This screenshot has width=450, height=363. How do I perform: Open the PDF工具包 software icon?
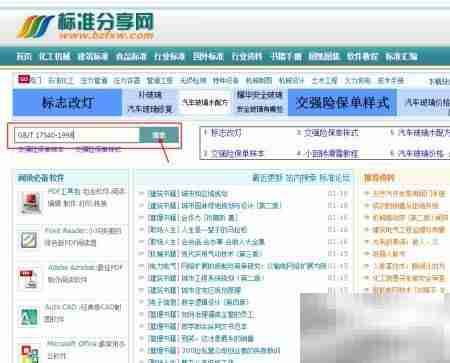30,203
